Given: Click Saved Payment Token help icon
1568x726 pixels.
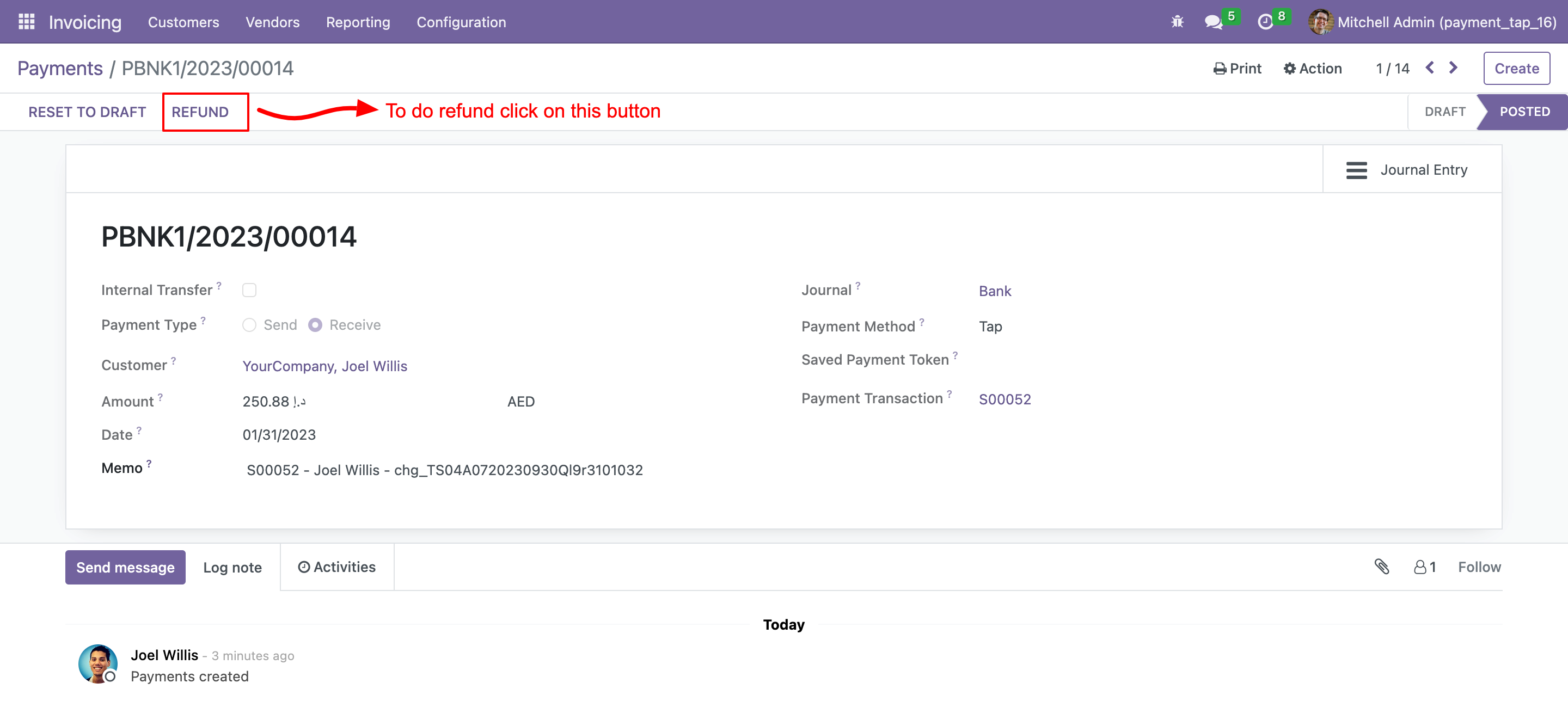Looking at the screenshot, I should click(x=955, y=355).
